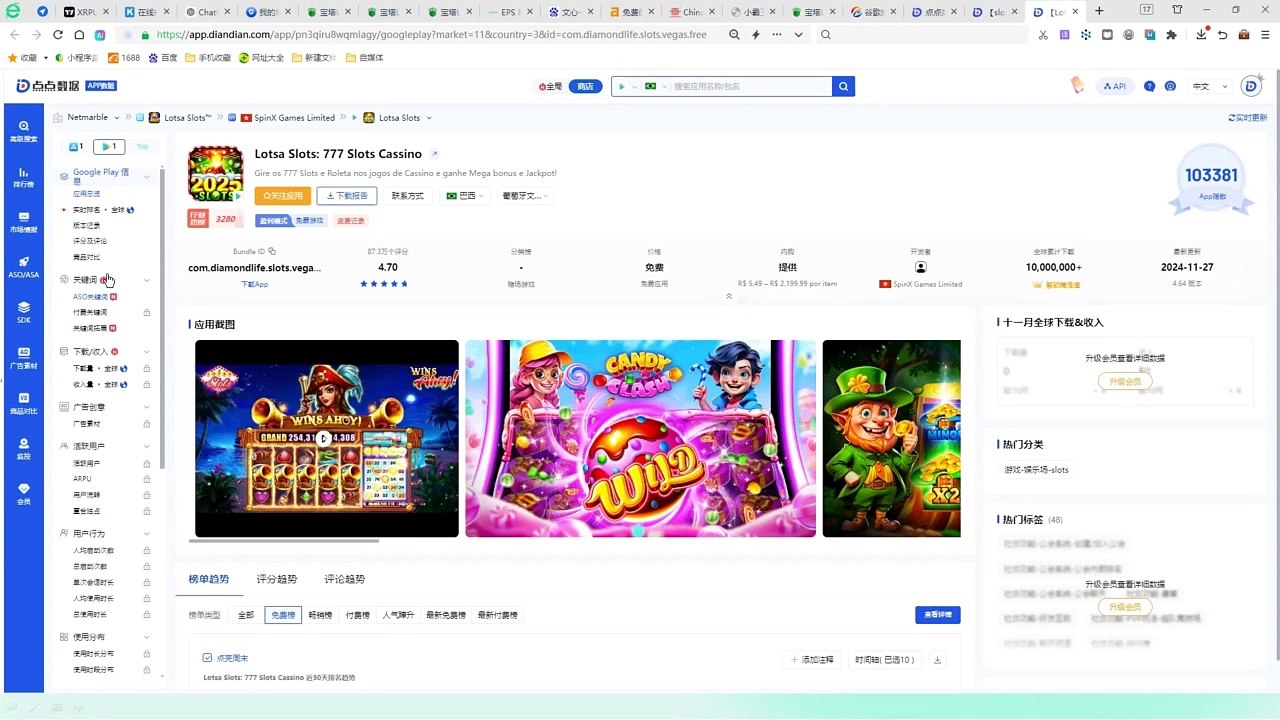Select the 付费榜 chart type

pos(358,615)
